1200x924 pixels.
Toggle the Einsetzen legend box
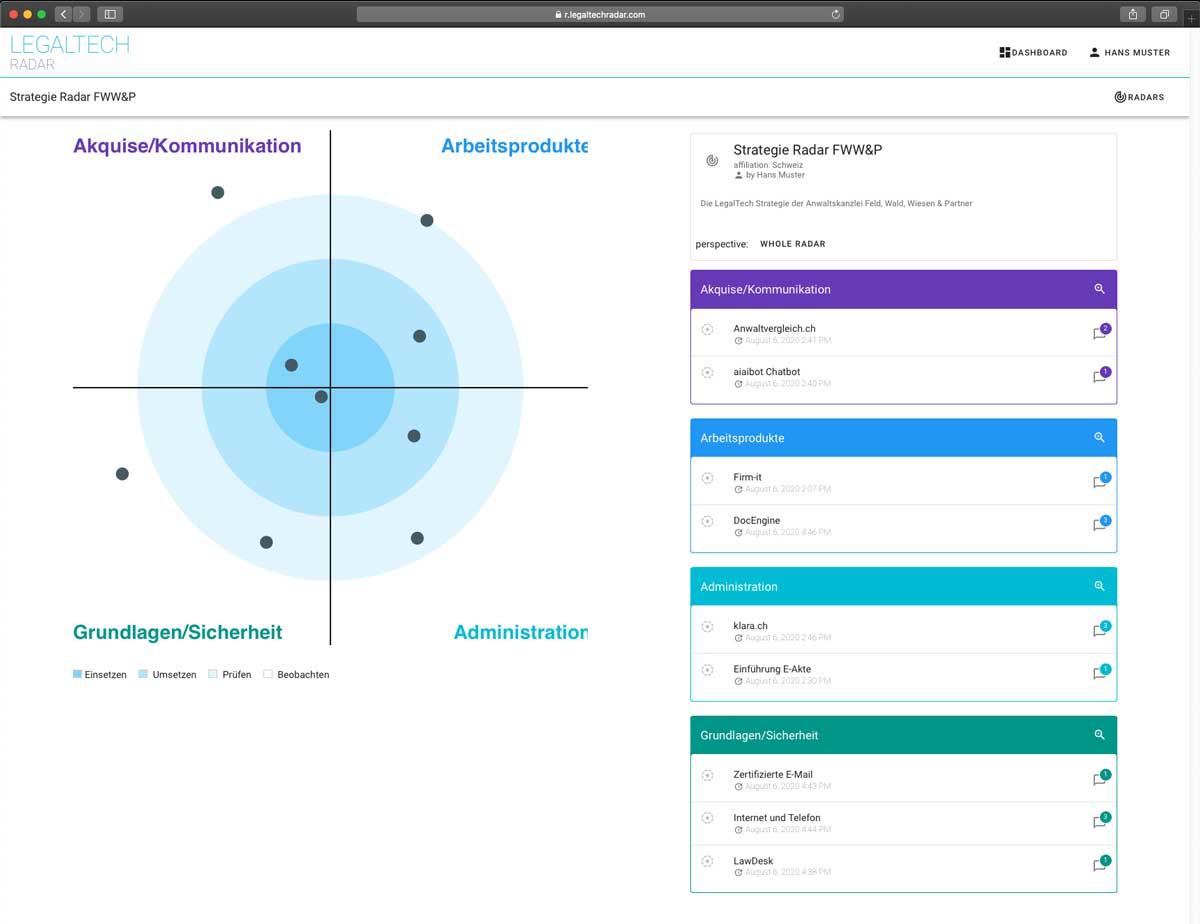pos(78,675)
